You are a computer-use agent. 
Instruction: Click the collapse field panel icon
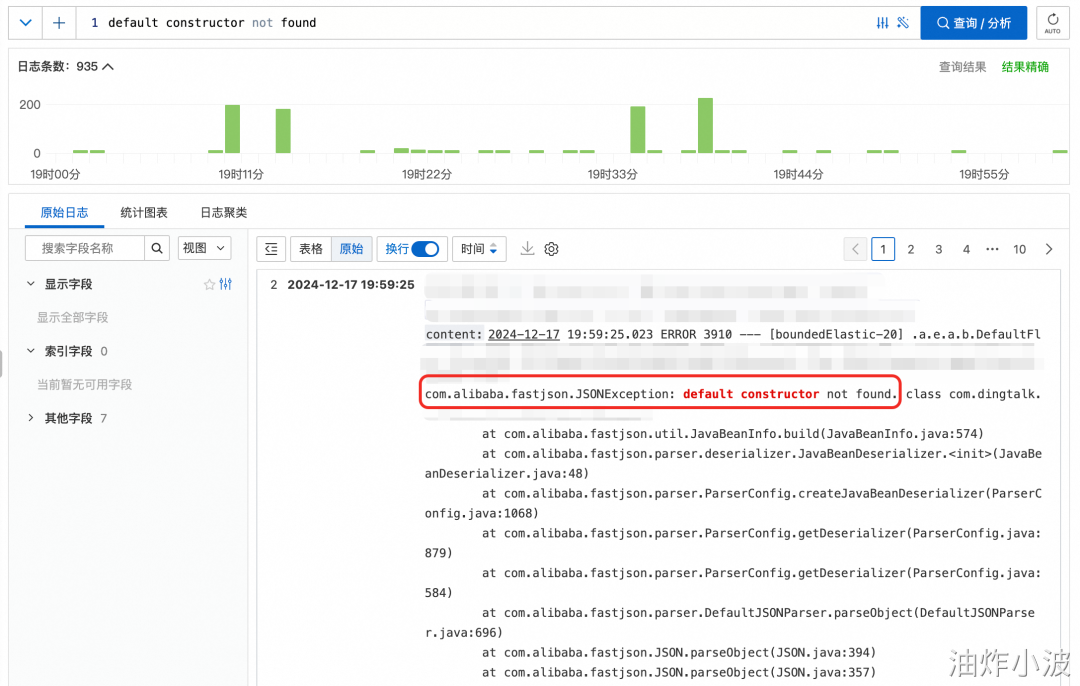tap(271, 249)
